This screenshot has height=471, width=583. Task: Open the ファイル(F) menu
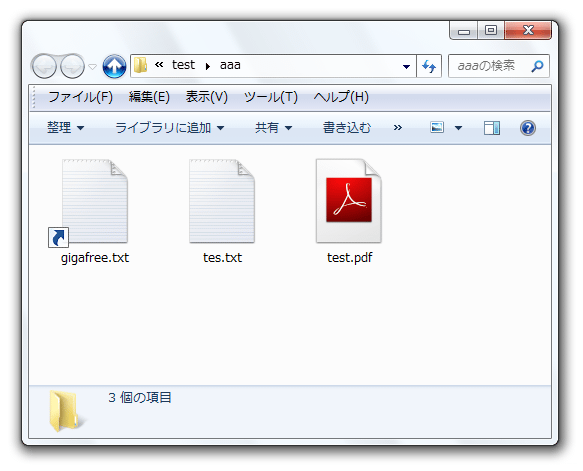tap(80, 97)
